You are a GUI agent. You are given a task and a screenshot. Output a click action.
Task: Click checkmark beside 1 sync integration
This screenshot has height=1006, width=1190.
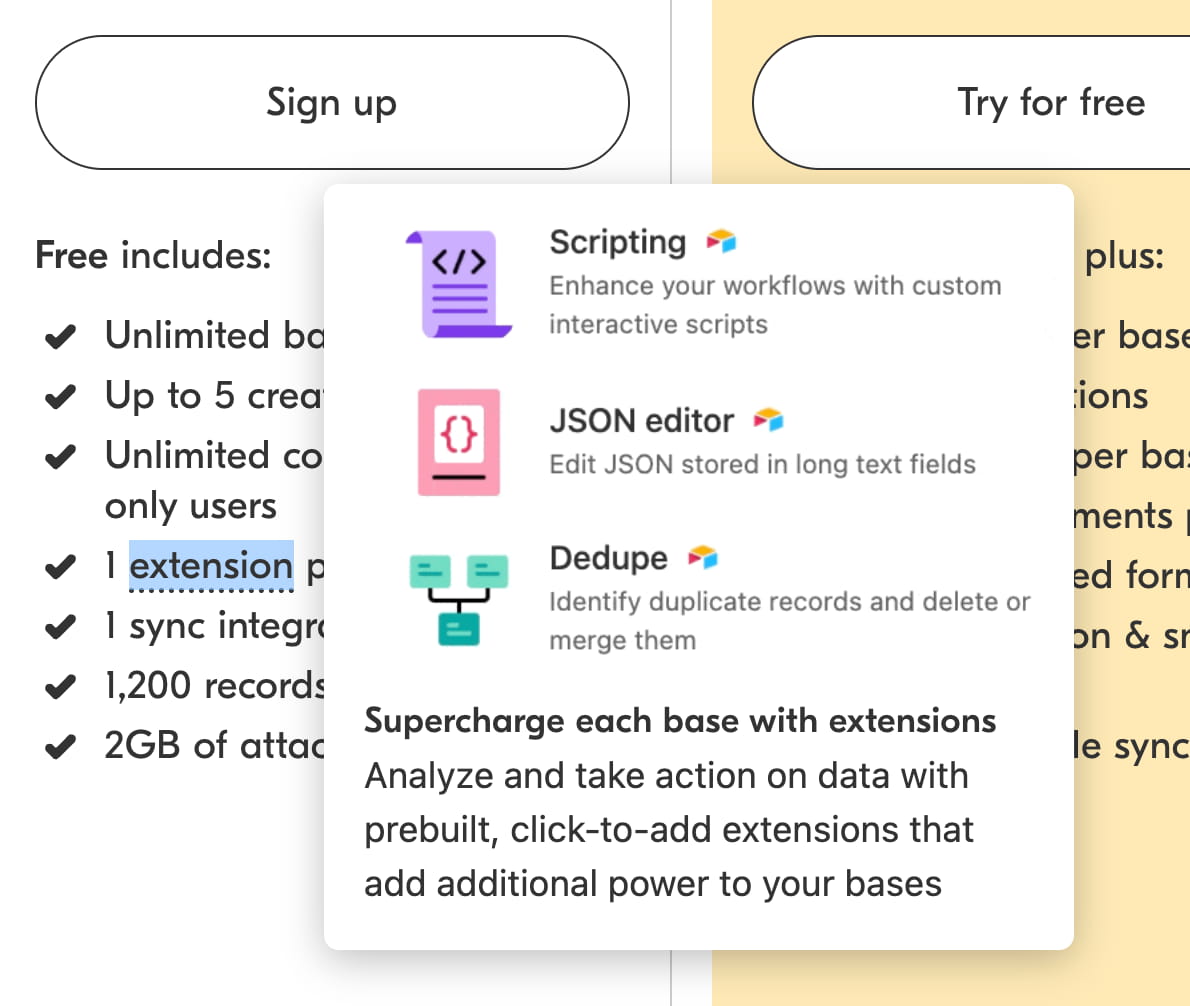pos(61,628)
